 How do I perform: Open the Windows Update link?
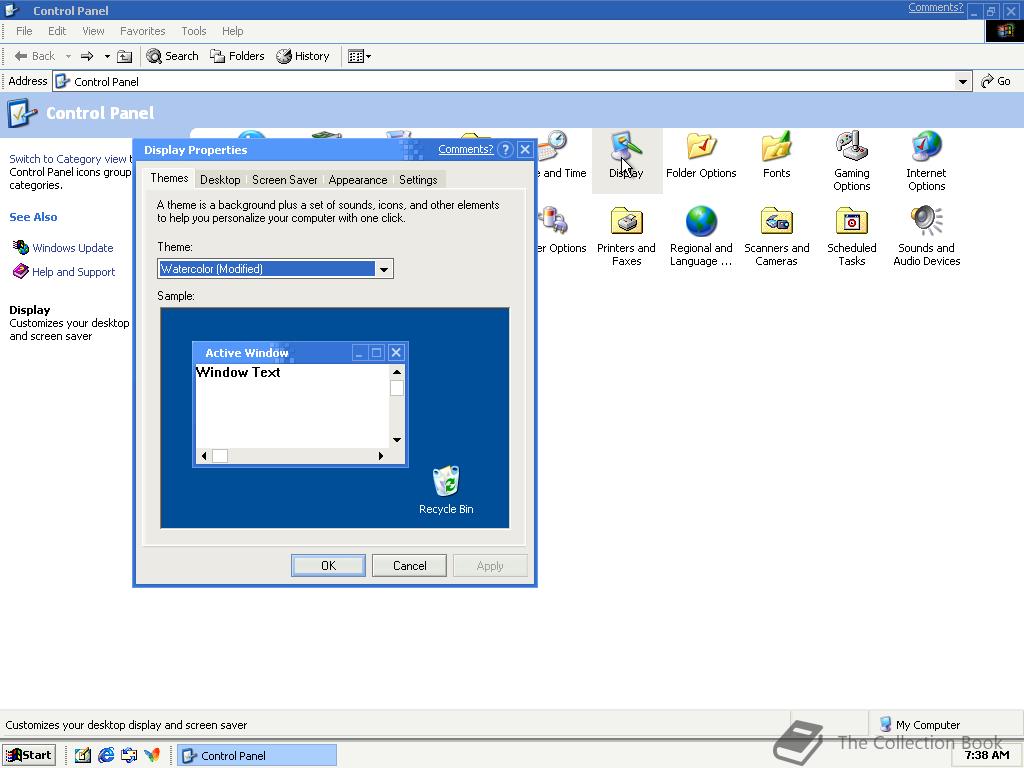click(x=72, y=248)
